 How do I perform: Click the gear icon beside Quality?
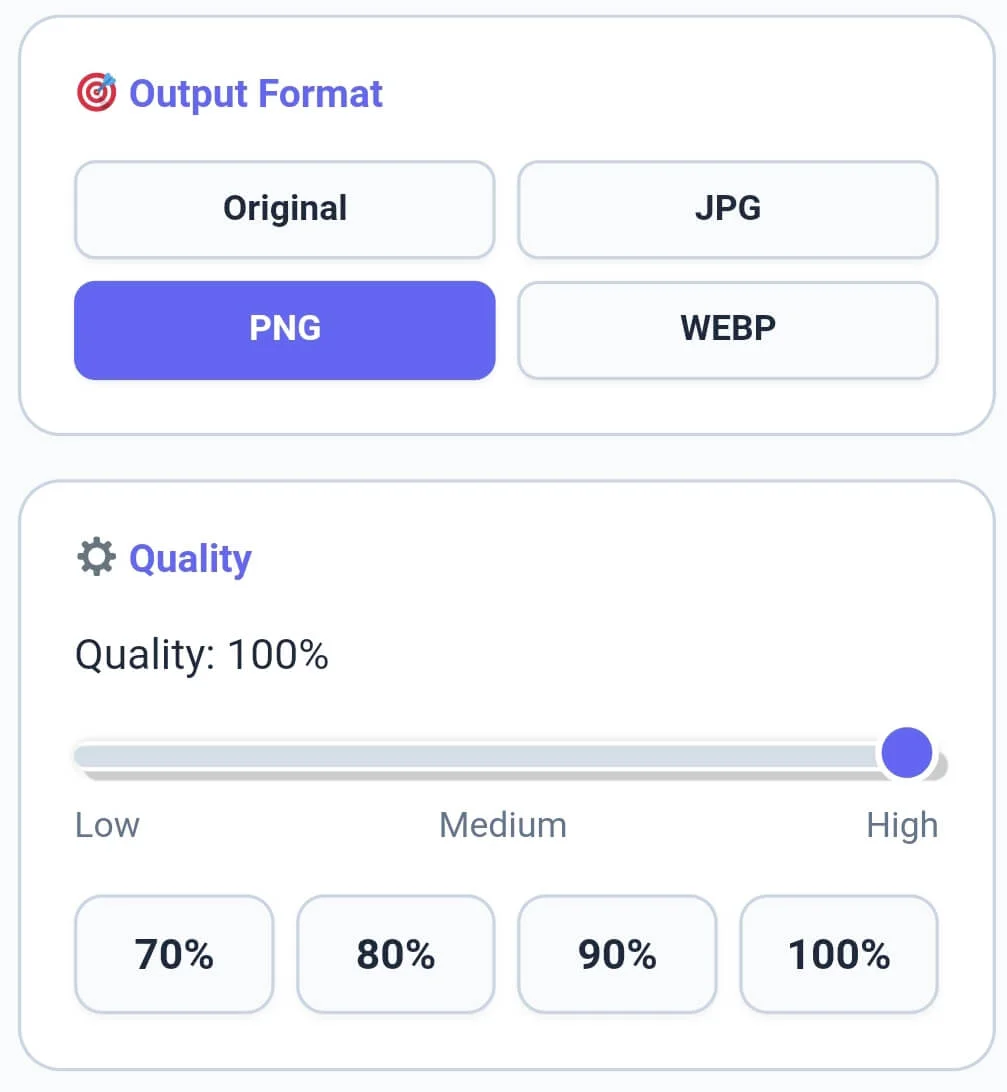pos(97,558)
